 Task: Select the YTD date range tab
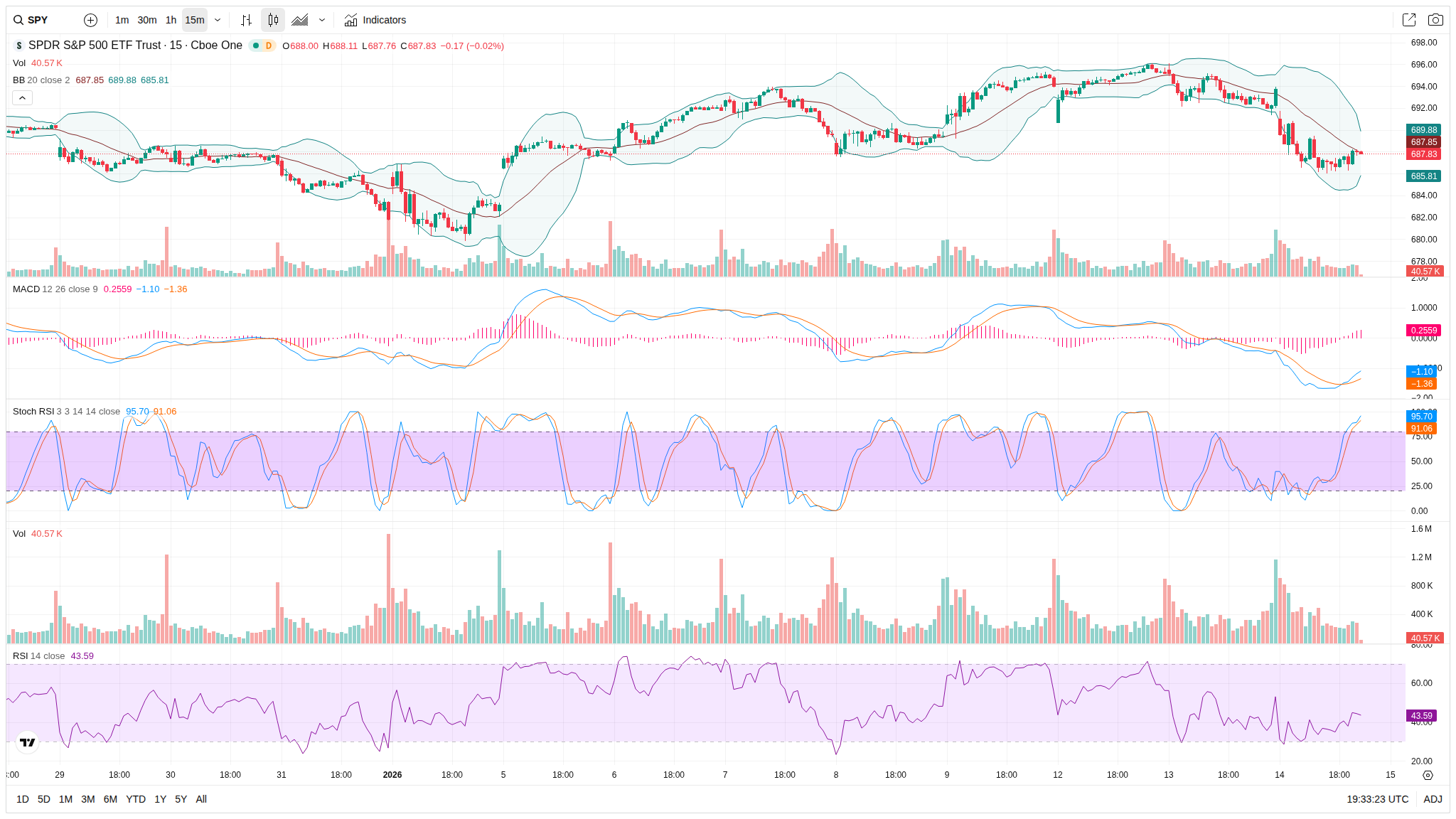tap(135, 799)
